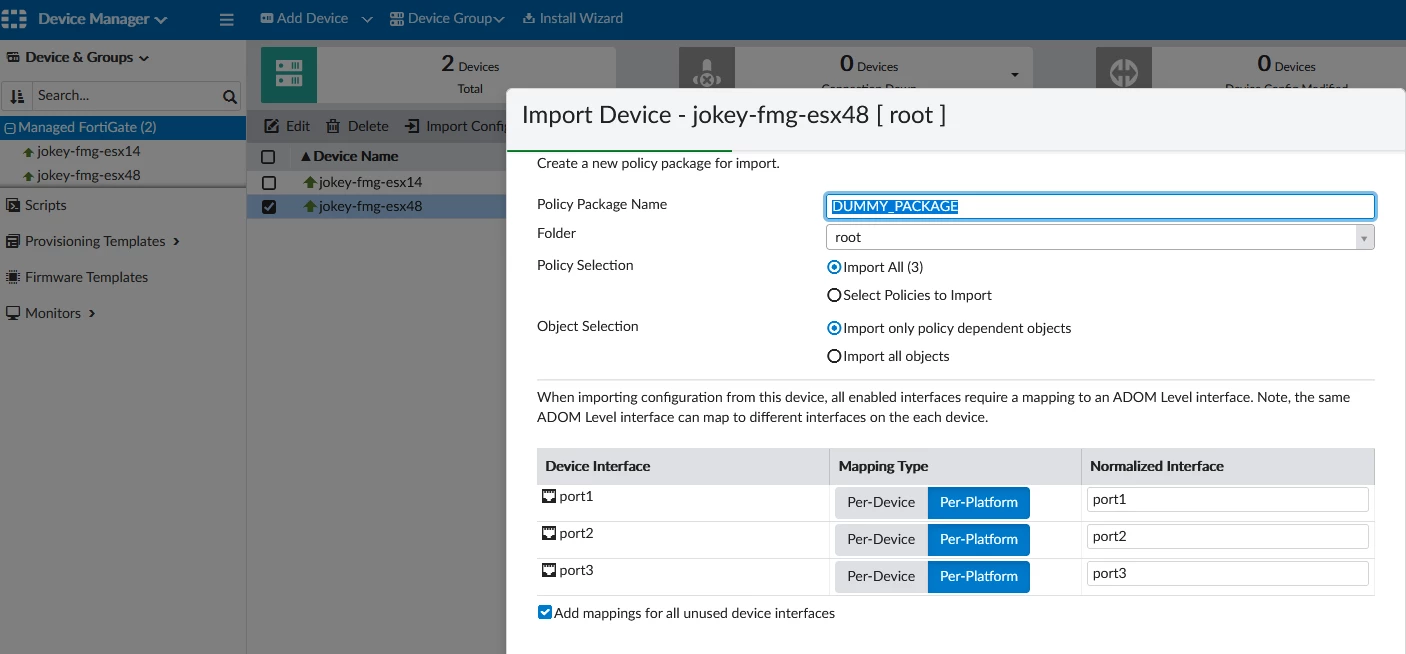Click the Edit pencil icon
Viewport: 1406px width, 654px height.
coord(271,126)
